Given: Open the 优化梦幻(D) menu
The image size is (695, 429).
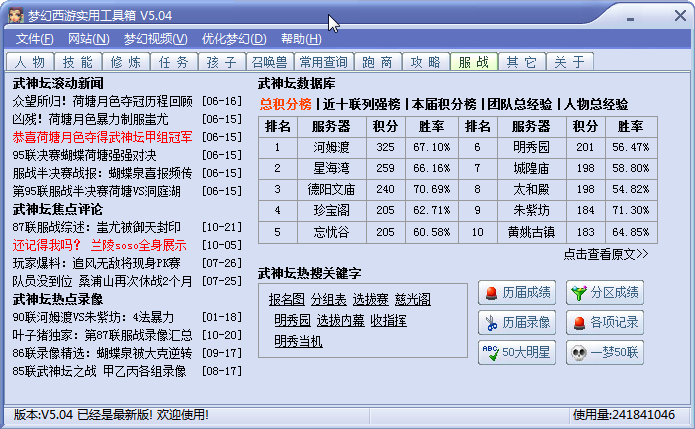Looking at the screenshot, I should [x=234, y=39].
